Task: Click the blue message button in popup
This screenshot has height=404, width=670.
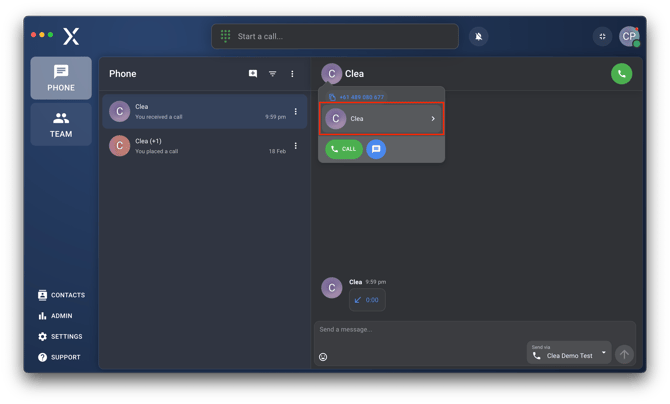Action: tap(376, 149)
